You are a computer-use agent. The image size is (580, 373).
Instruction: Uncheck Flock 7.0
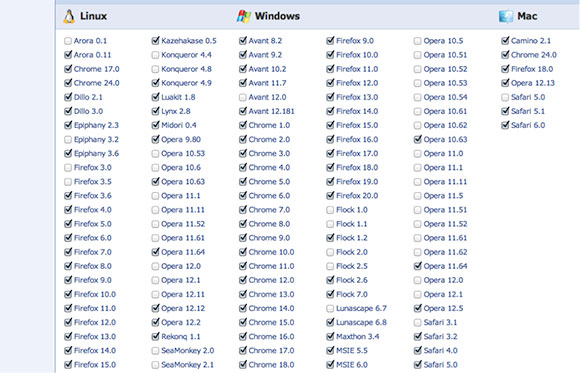330,294
